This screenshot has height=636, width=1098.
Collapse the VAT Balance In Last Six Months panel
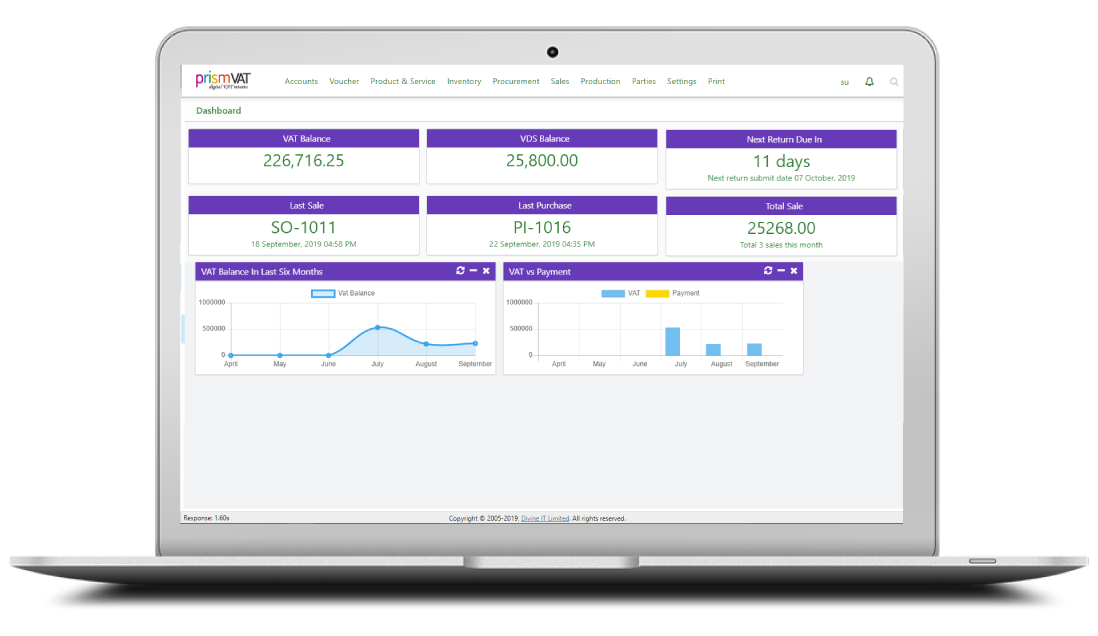tap(473, 271)
